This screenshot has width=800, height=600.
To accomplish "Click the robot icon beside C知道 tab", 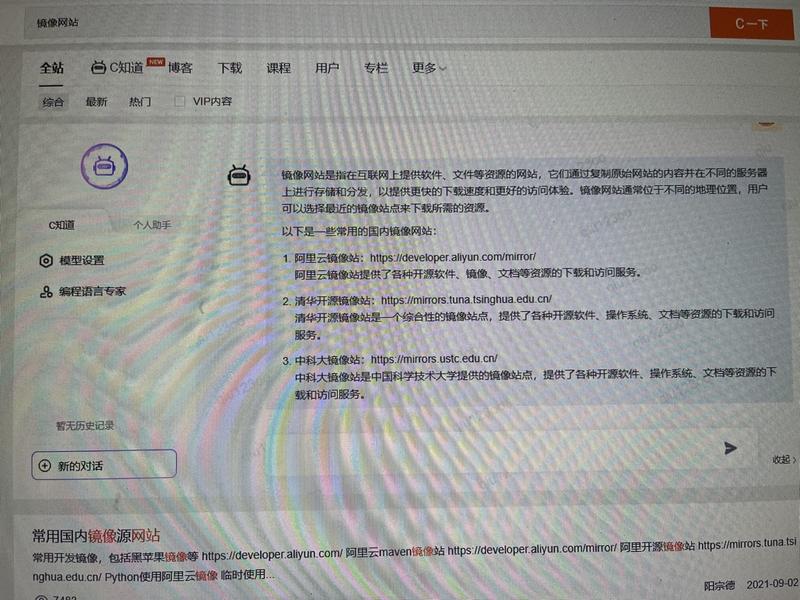I will [98, 67].
